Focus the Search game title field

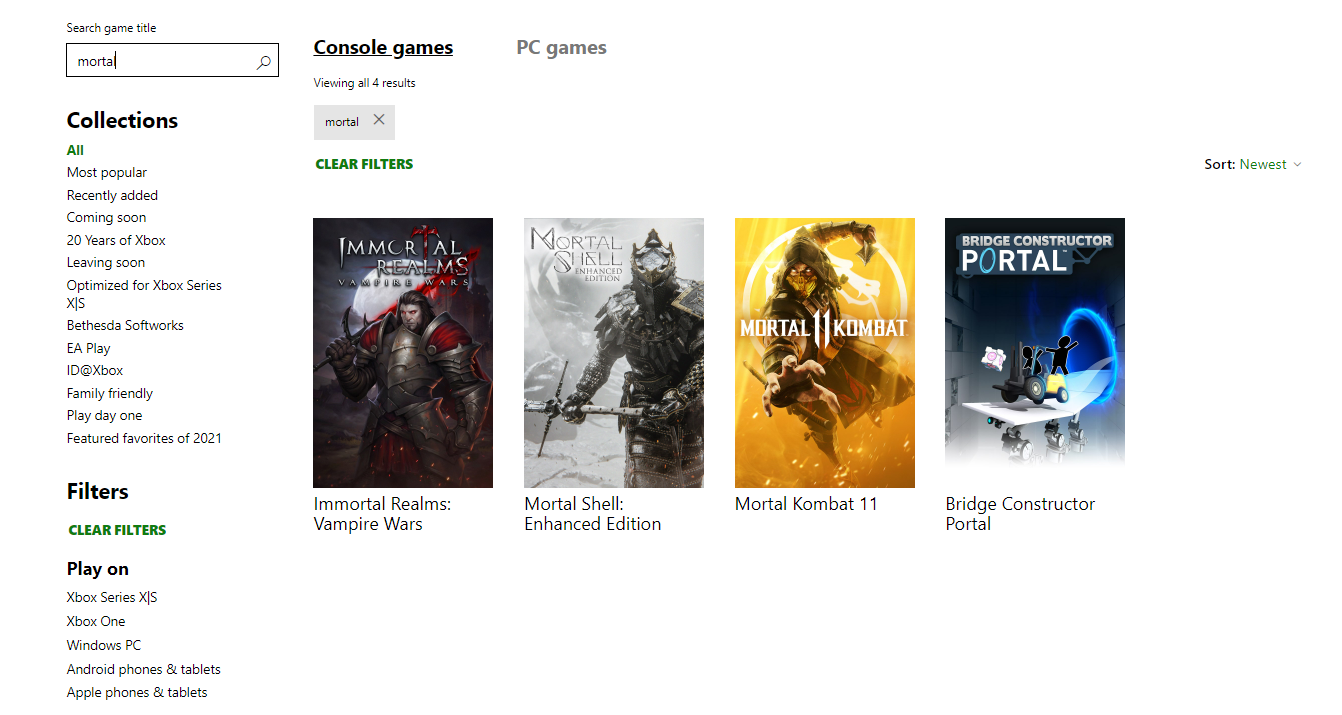[x=172, y=61]
